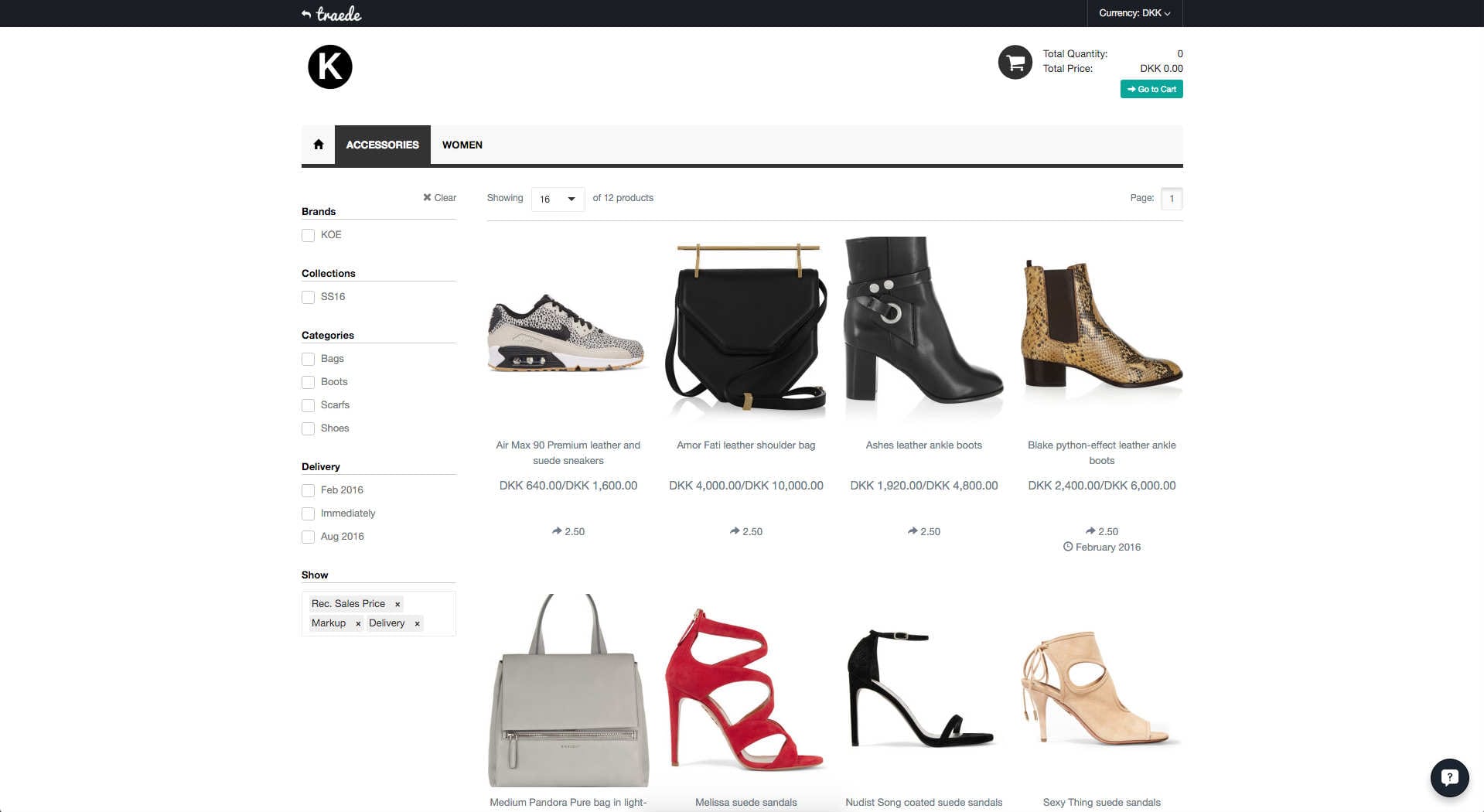The width and height of the screenshot is (1484, 812).
Task: Remove the Rec. Sales Price tag
Action: tap(397, 604)
